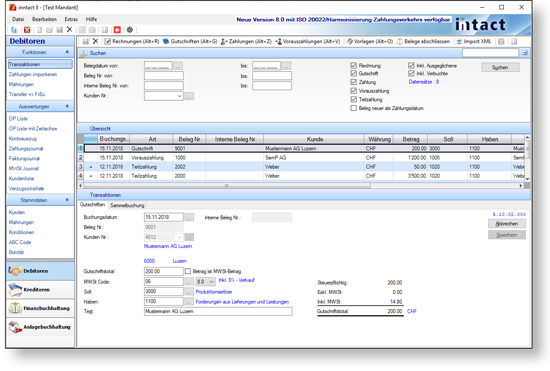Click the Speichern button
Viewport: 550px width, 371px height.
tap(507, 235)
